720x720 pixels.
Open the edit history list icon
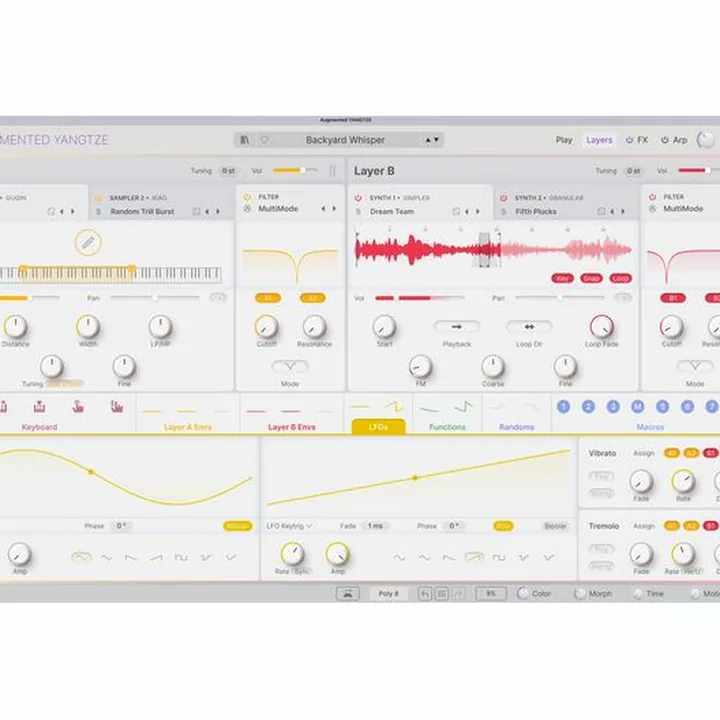coord(441,594)
